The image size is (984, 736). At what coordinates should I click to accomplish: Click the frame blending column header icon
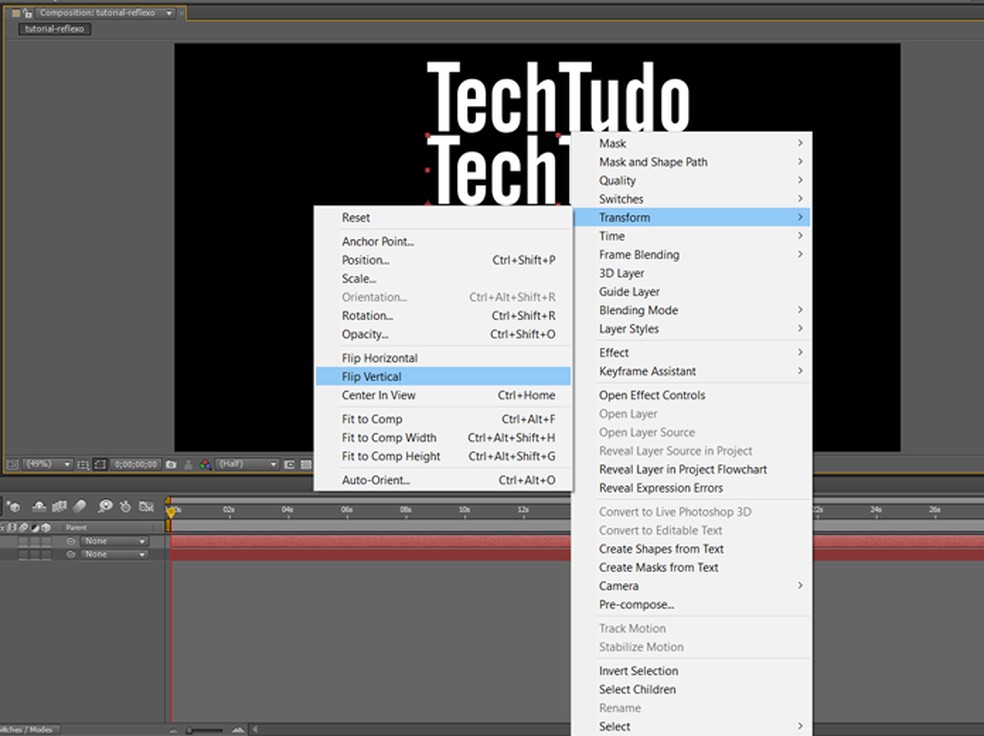pos(11,528)
